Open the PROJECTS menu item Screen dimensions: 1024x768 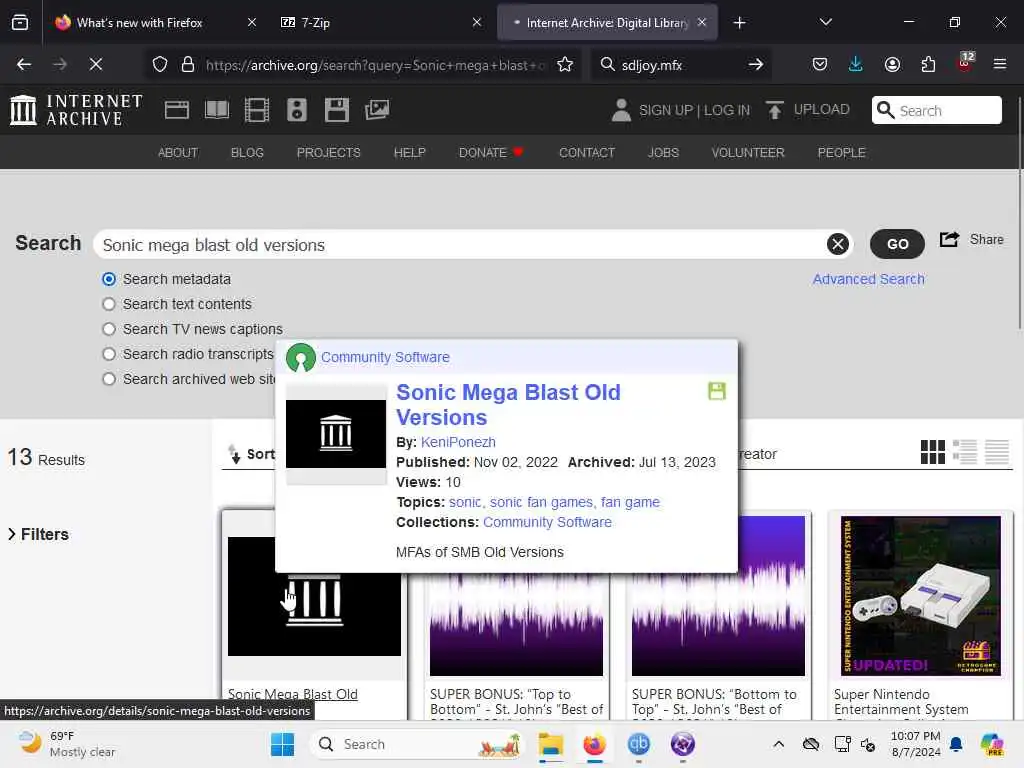(328, 153)
